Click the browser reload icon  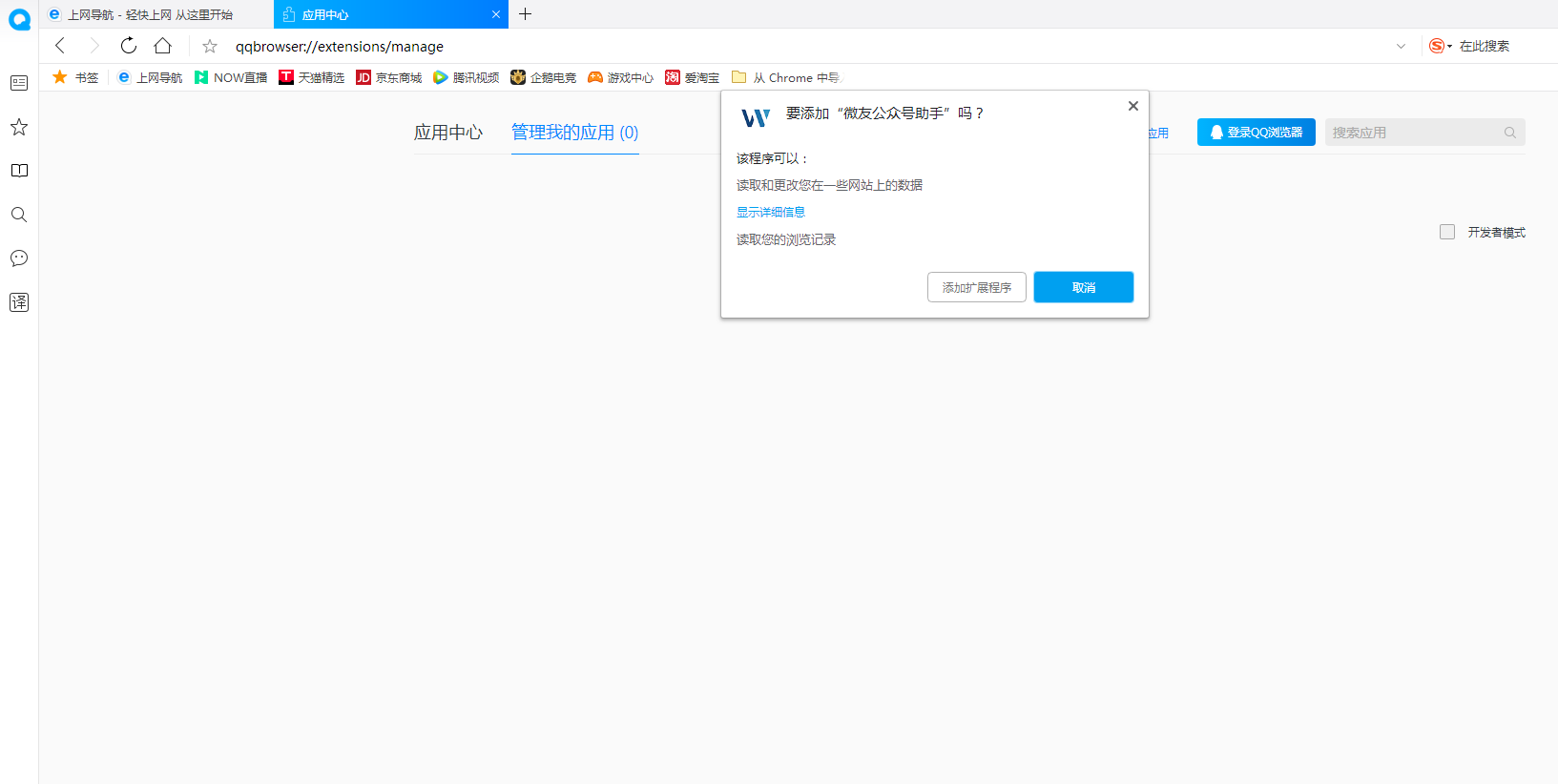129,46
